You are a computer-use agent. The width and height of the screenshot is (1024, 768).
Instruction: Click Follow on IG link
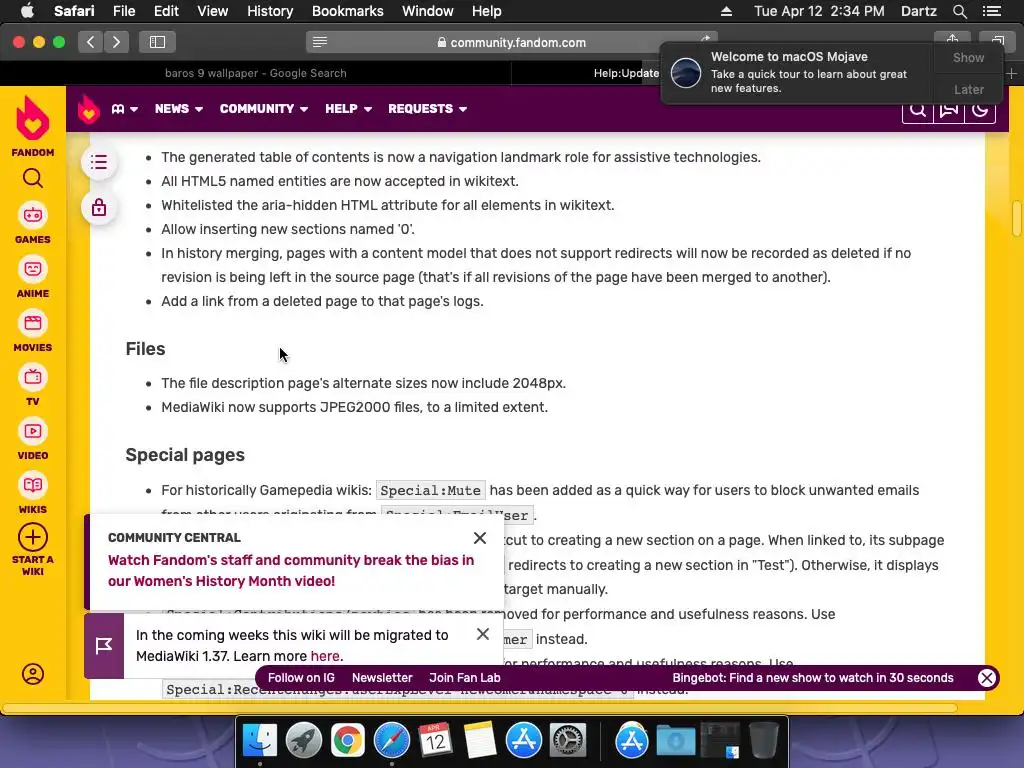(x=301, y=678)
